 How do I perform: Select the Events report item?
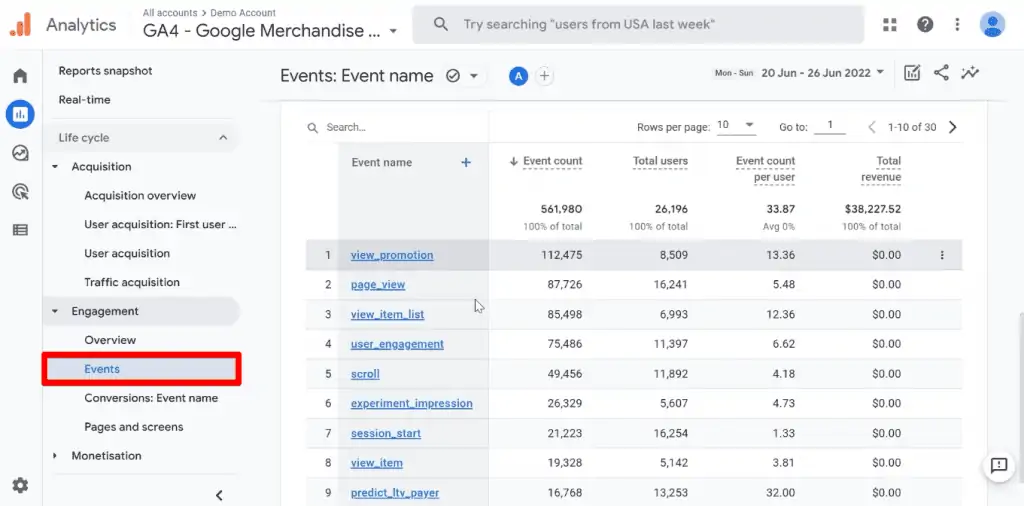tap(142, 369)
